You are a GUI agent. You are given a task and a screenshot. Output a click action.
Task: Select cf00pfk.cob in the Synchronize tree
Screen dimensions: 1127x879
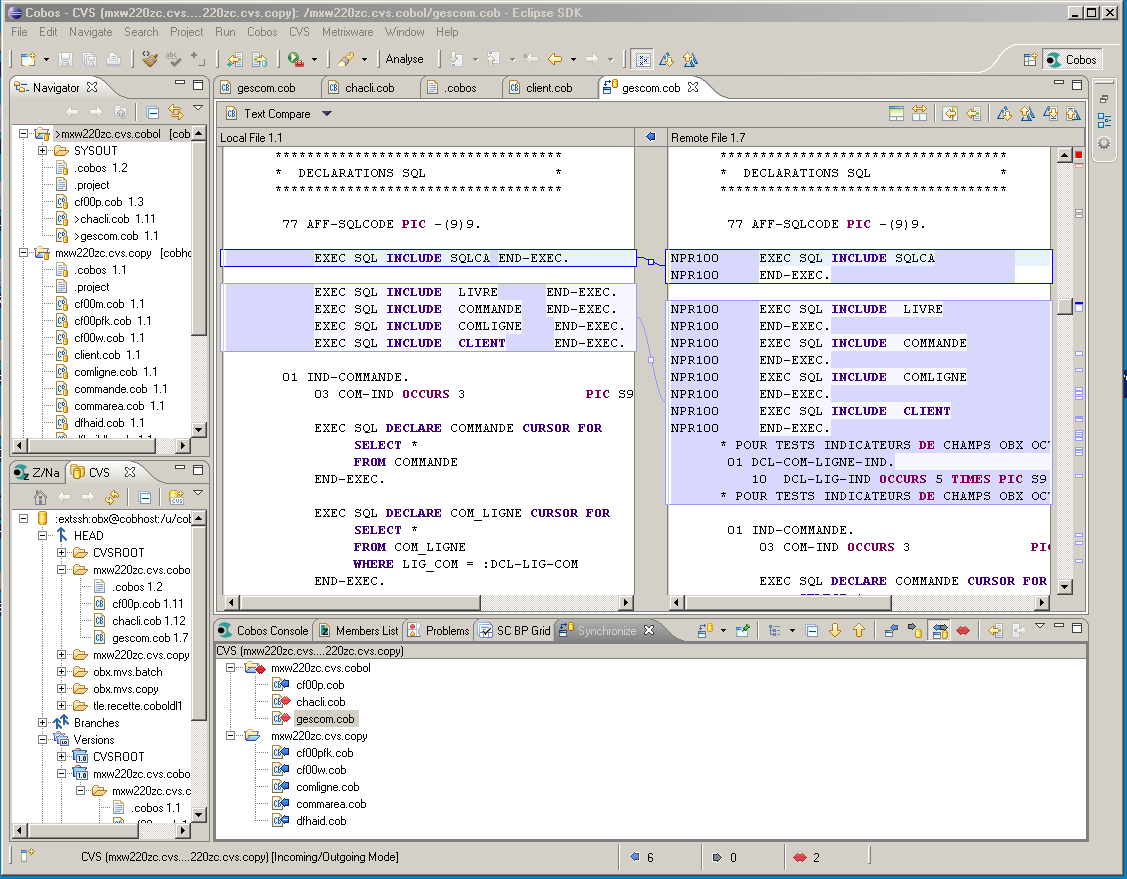tap(325, 753)
